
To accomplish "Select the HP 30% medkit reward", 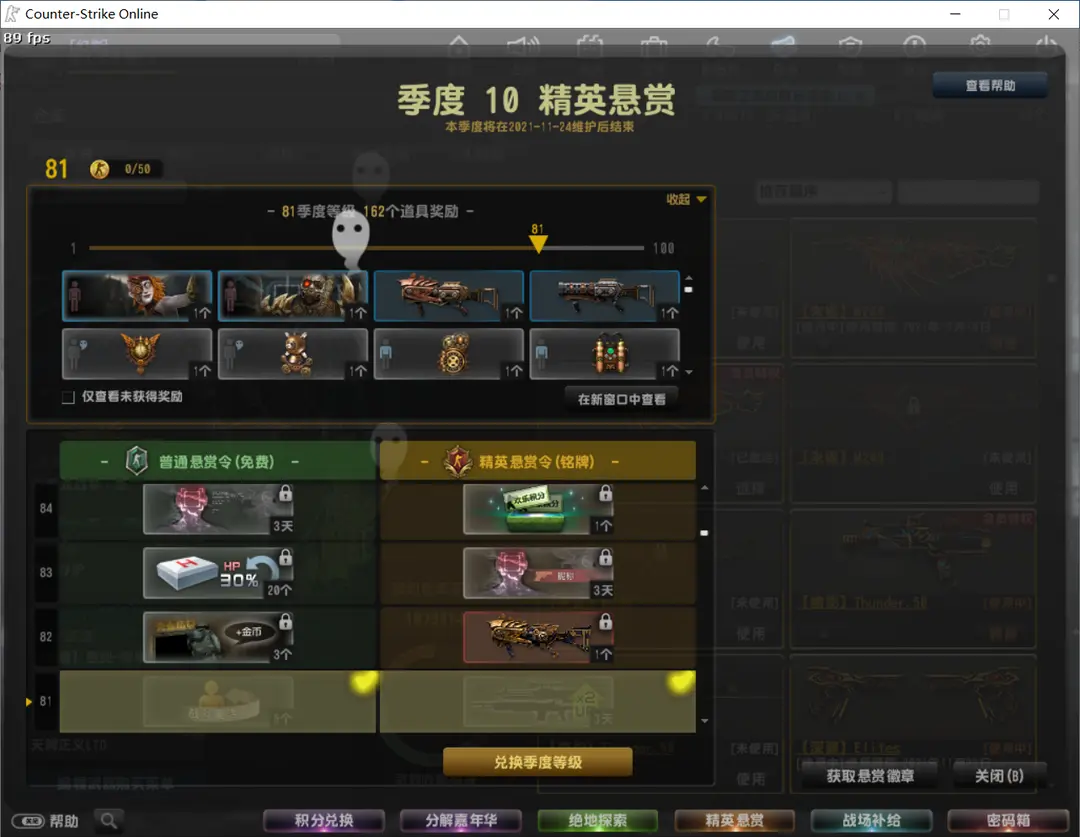I will point(218,573).
